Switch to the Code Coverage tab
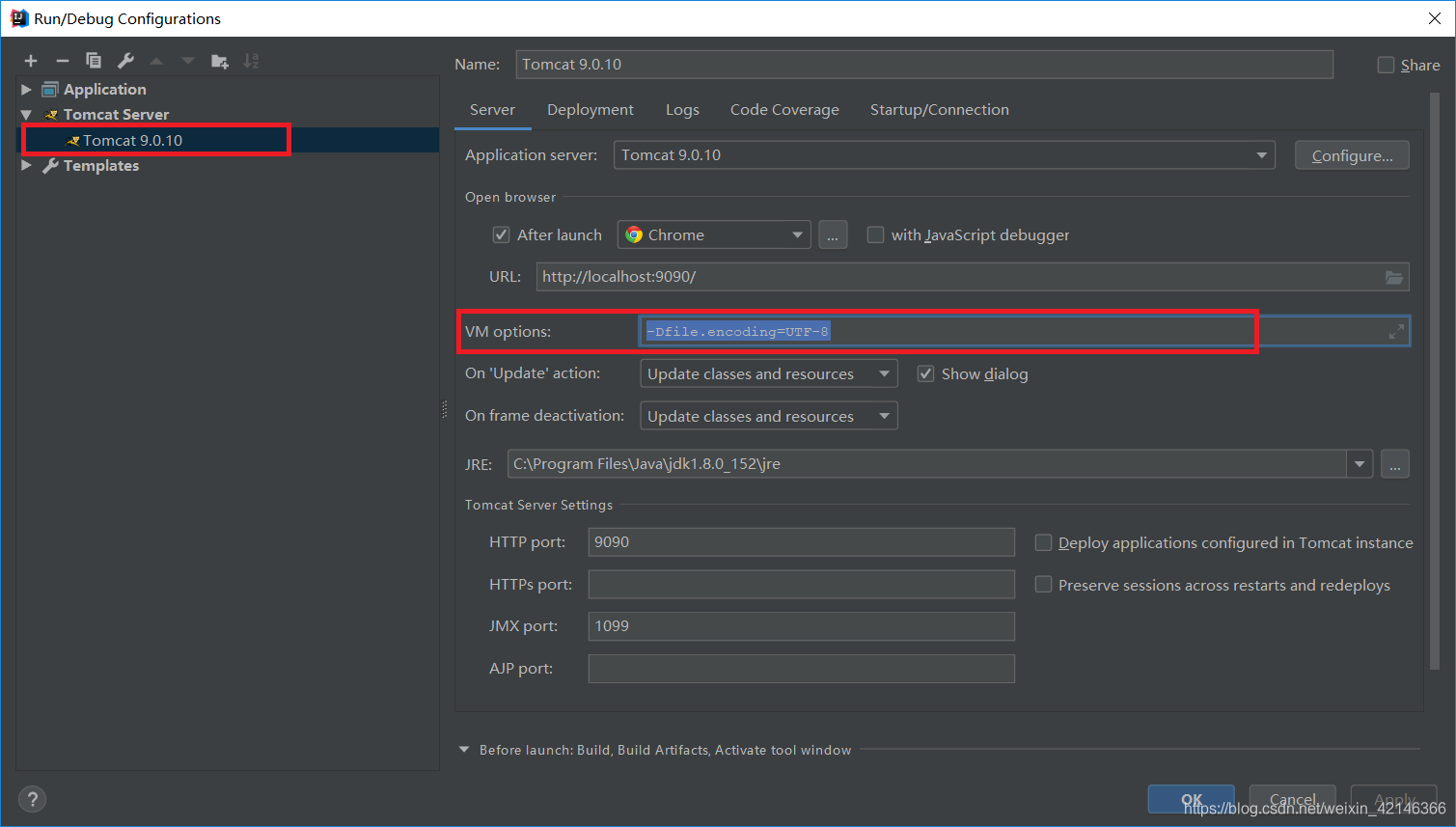1456x827 pixels. click(784, 110)
